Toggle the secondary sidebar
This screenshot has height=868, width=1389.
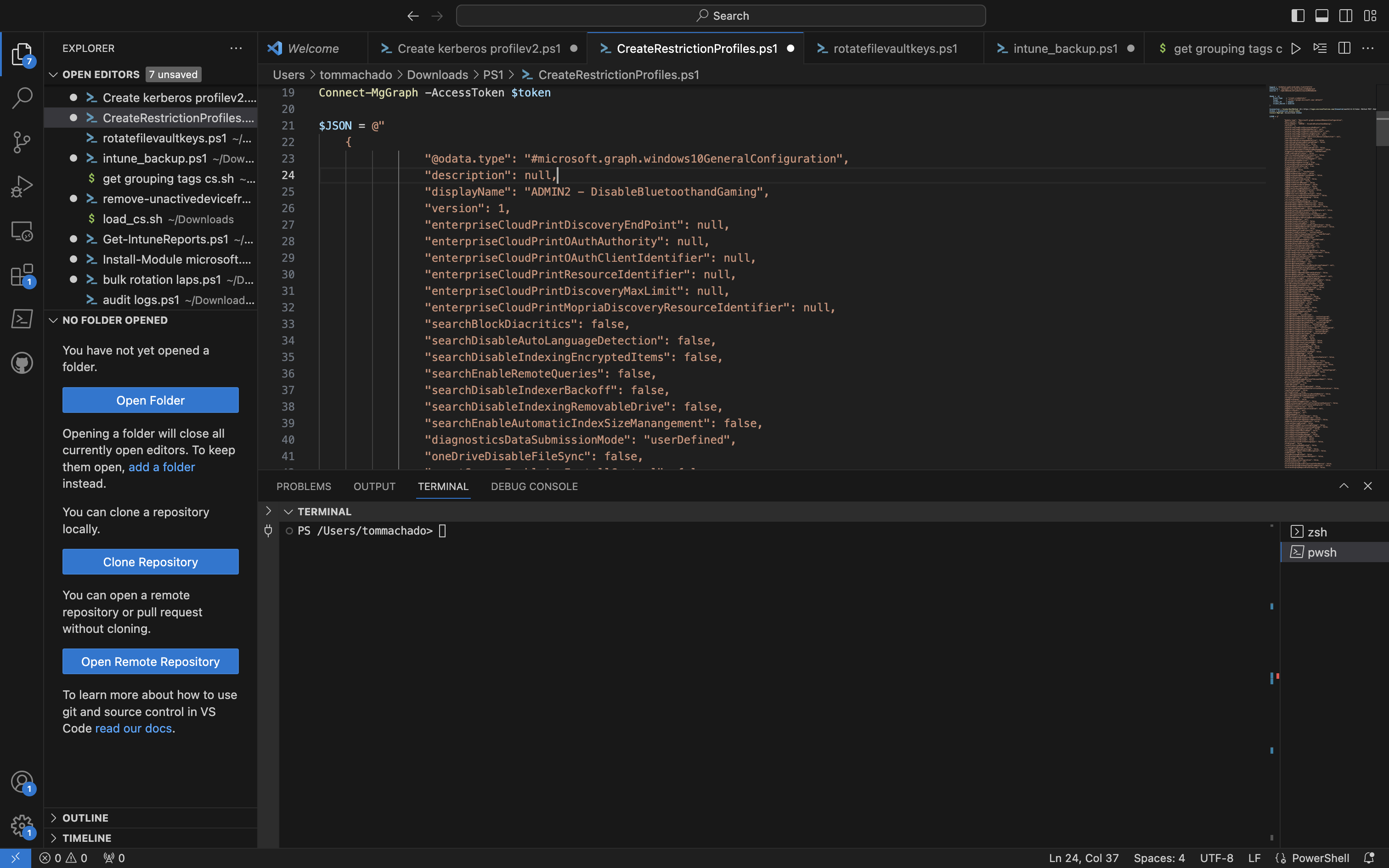point(1346,16)
